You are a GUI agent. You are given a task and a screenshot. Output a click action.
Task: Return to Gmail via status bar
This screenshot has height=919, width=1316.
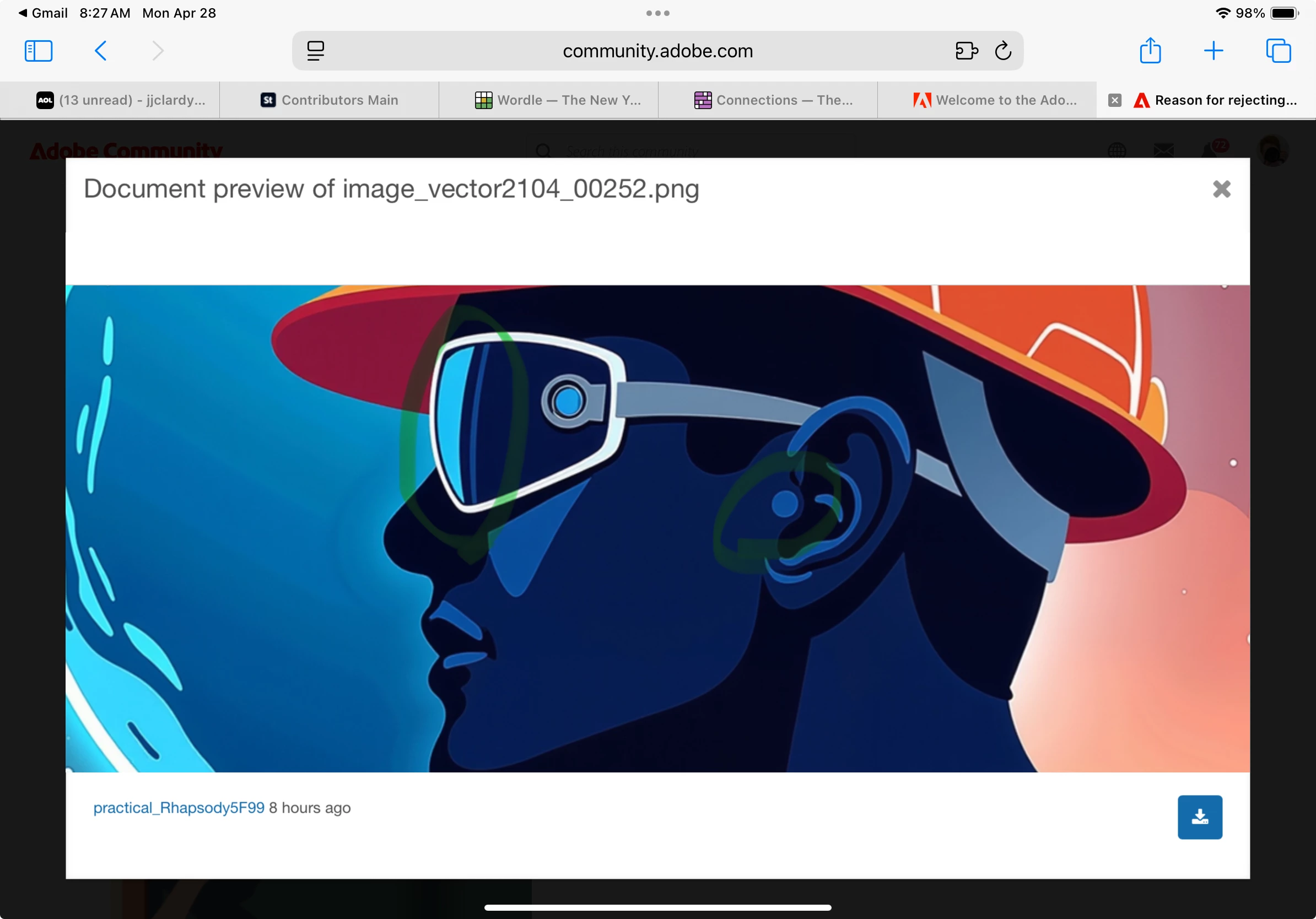42,13
